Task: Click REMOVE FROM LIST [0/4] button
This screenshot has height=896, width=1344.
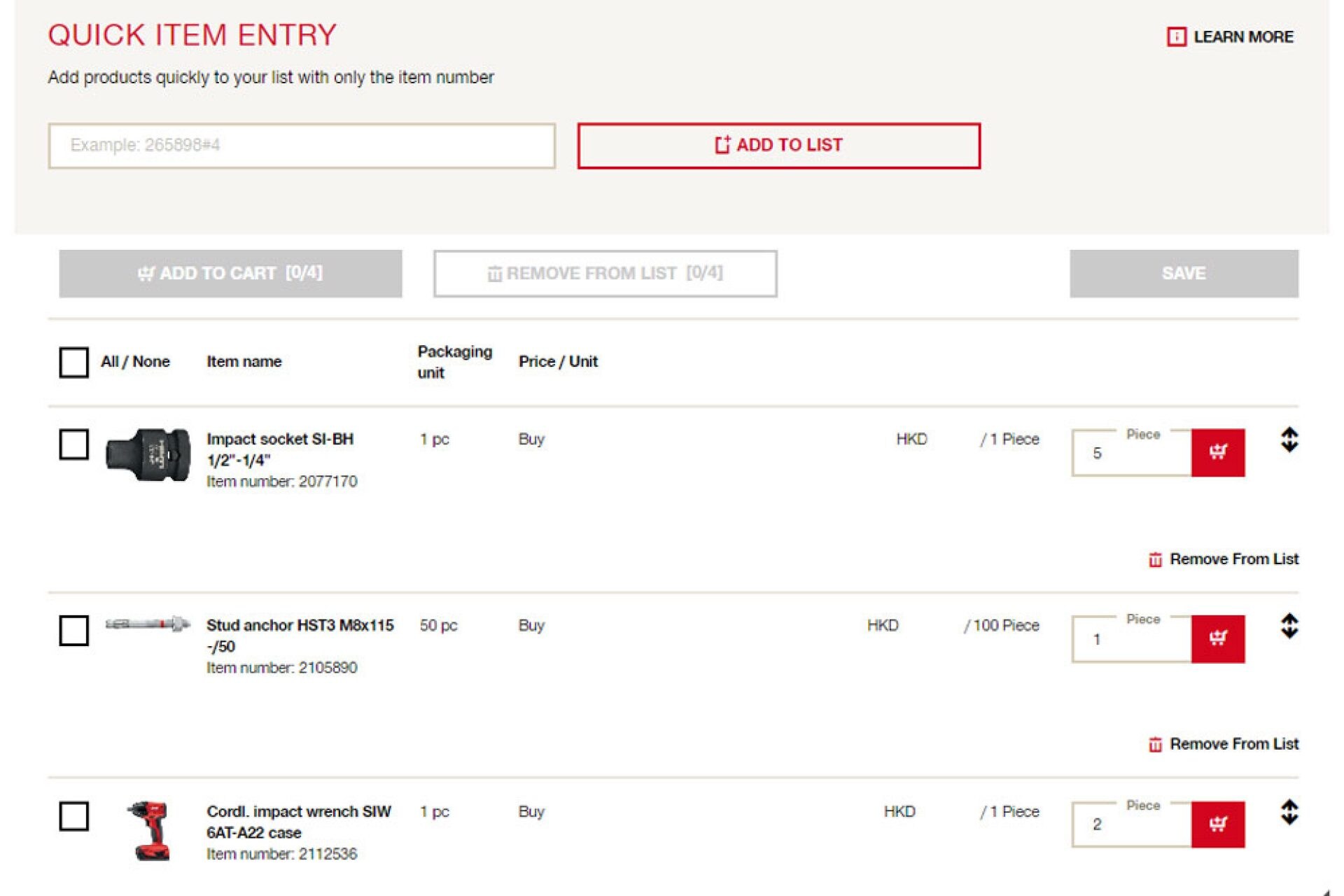Action: coord(605,274)
